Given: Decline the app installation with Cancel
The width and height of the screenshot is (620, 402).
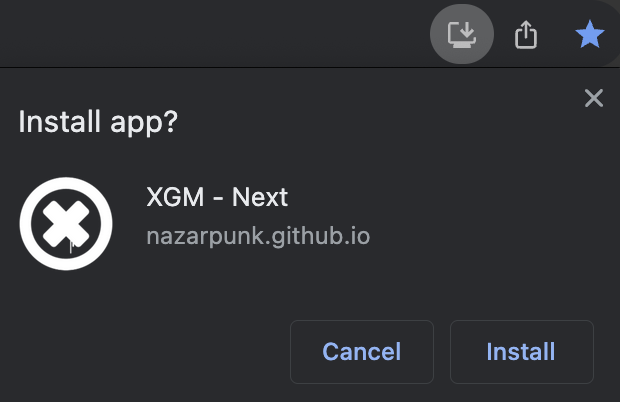Looking at the screenshot, I should 361,352.
